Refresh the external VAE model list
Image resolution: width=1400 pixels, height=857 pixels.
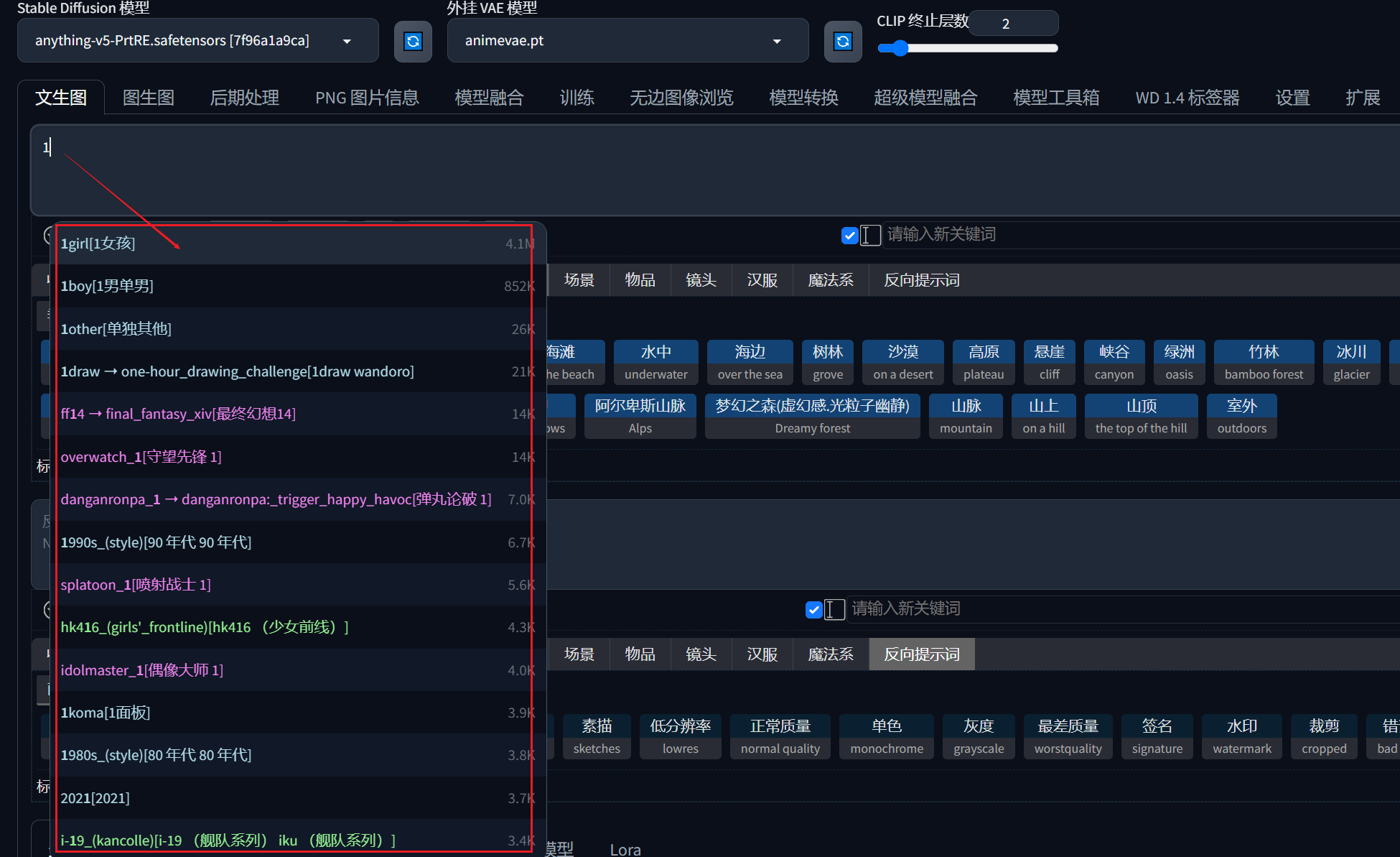pyautogui.click(x=843, y=41)
